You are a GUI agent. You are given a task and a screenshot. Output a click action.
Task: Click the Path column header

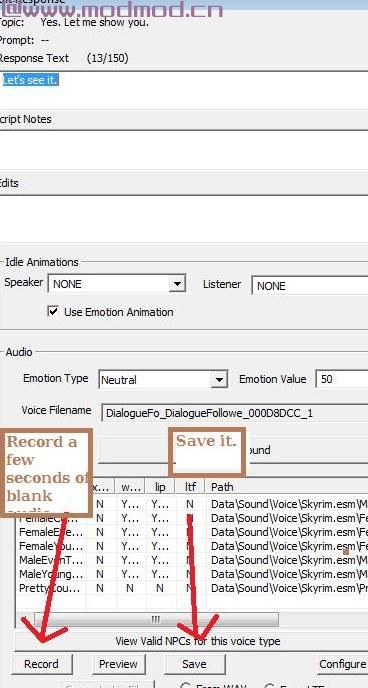(287, 487)
